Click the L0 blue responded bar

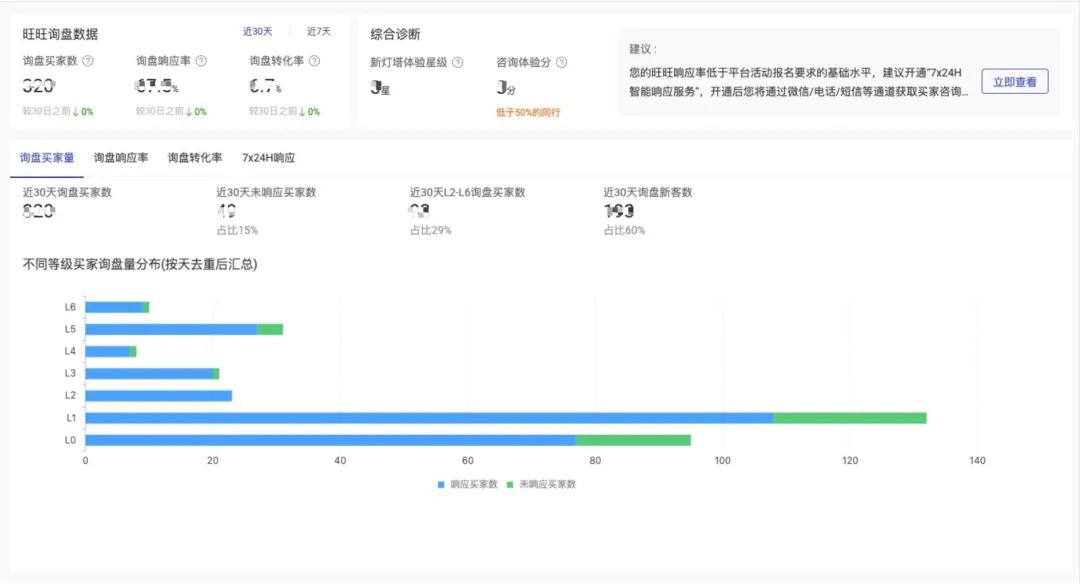click(331, 440)
